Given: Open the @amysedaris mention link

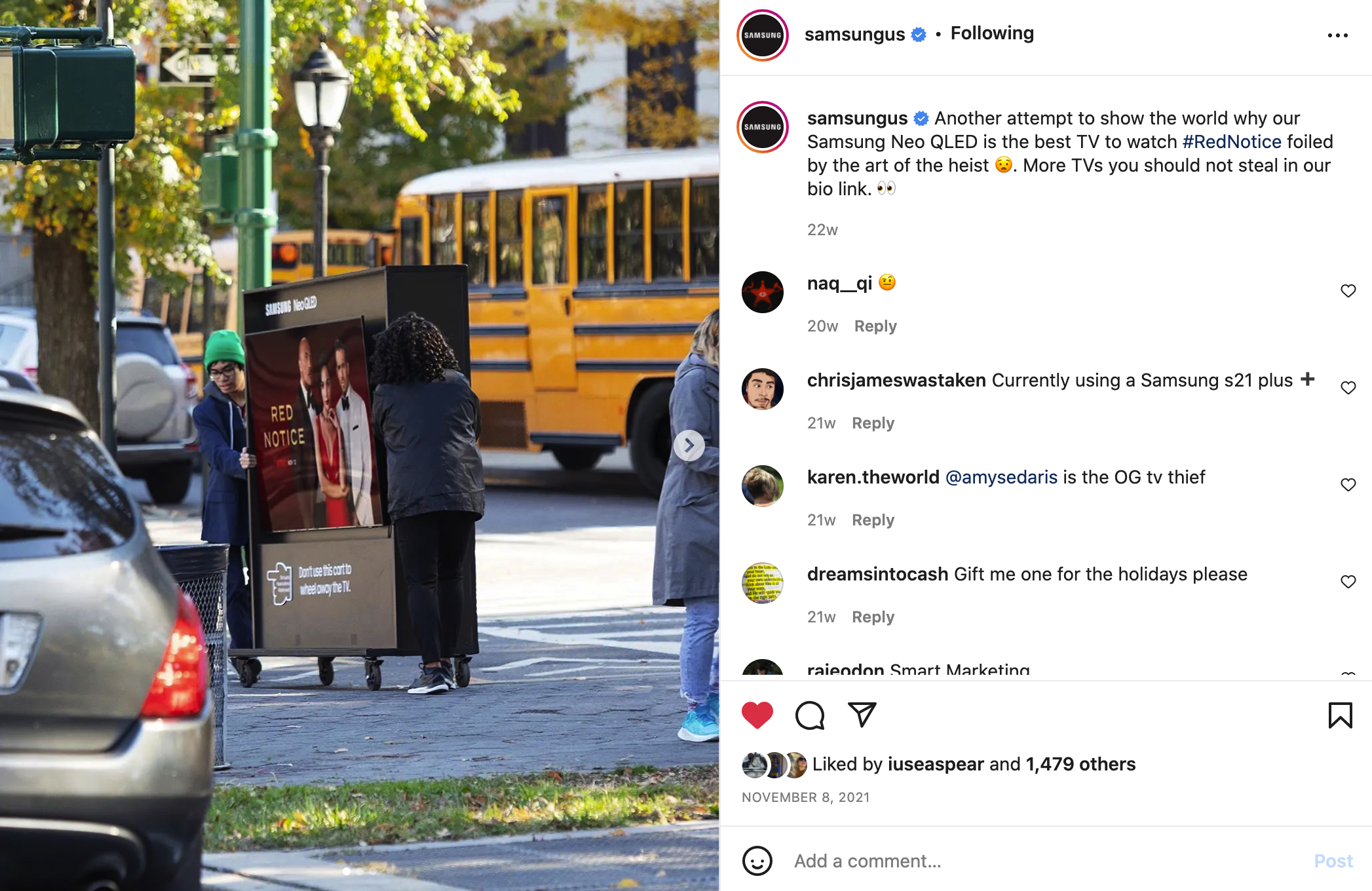Looking at the screenshot, I should [1001, 477].
